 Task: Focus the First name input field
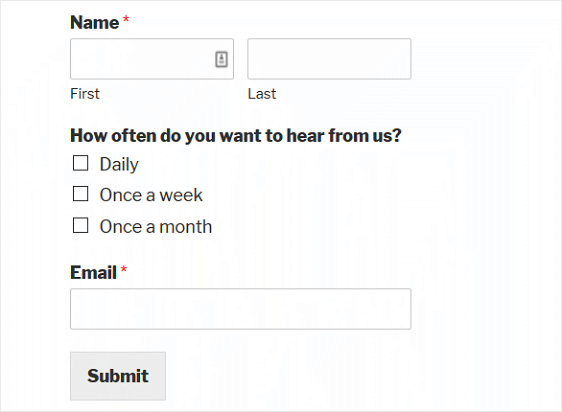click(152, 59)
